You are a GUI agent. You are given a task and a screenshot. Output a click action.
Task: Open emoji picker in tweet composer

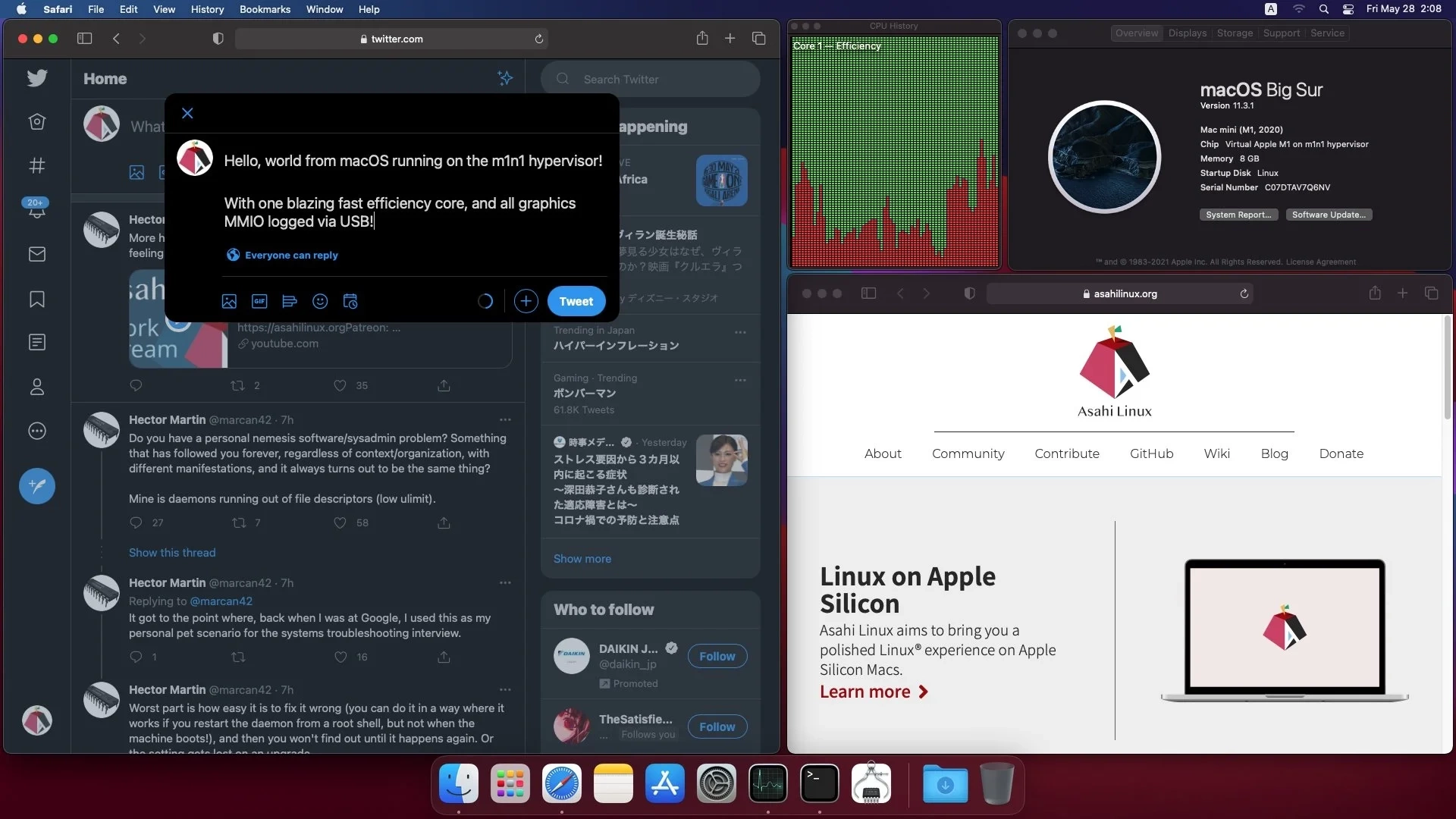(x=320, y=301)
